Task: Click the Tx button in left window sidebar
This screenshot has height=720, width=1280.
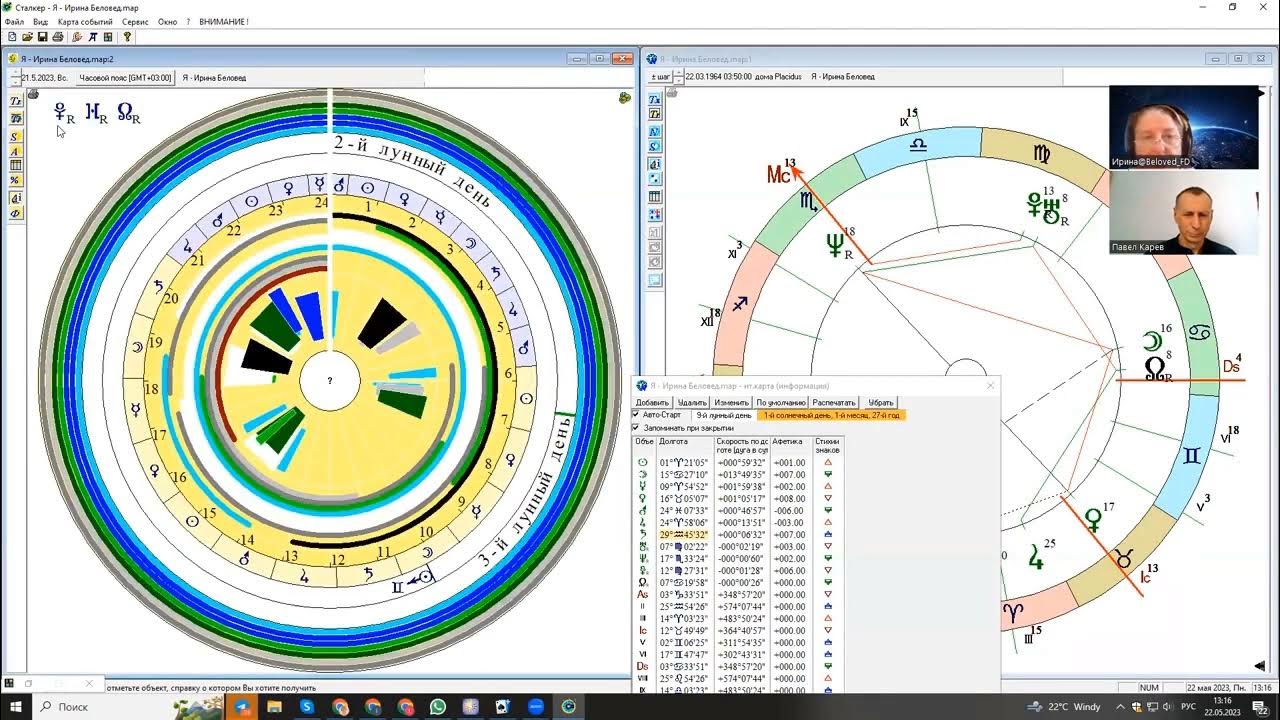Action: [16, 102]
